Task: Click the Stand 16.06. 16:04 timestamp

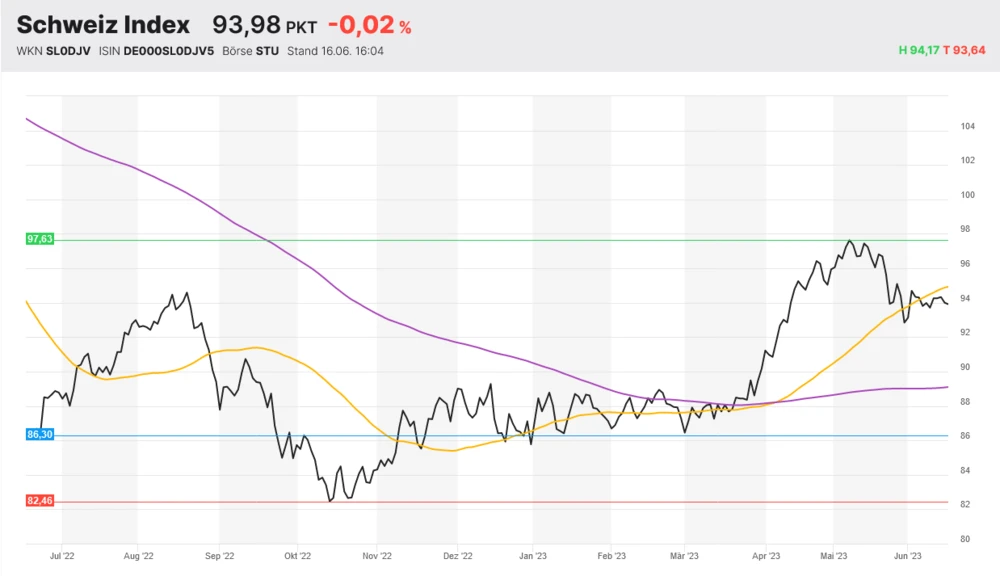Action: tap(335, 51)
